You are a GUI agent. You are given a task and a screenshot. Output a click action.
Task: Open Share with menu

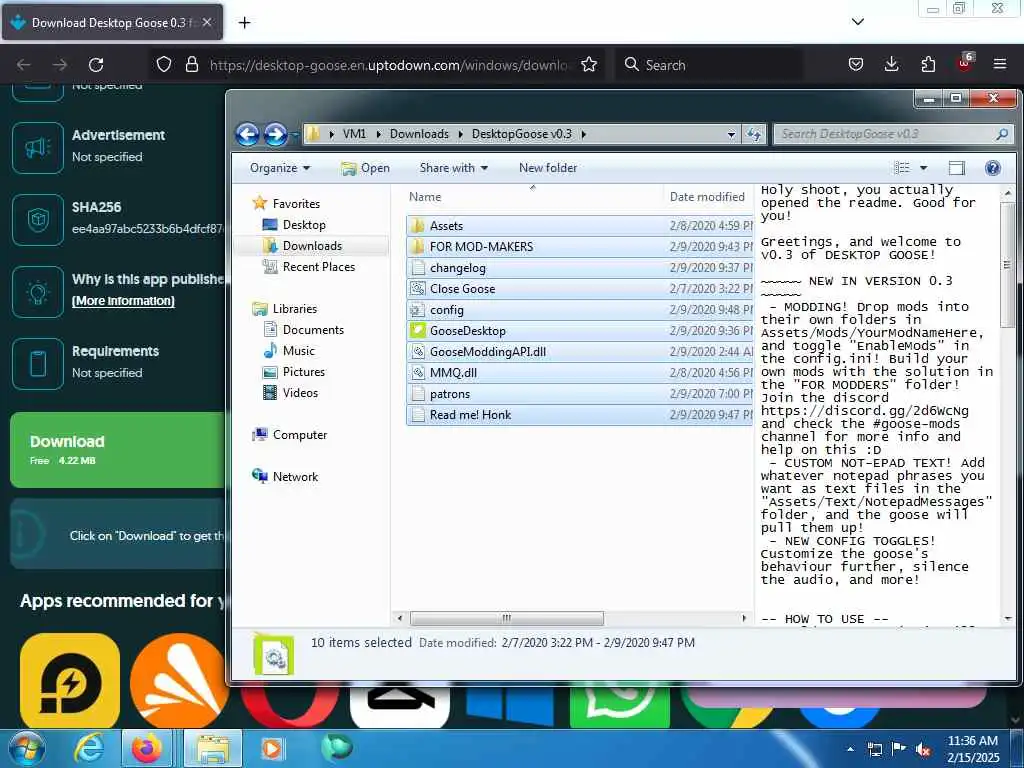[454, 168]
